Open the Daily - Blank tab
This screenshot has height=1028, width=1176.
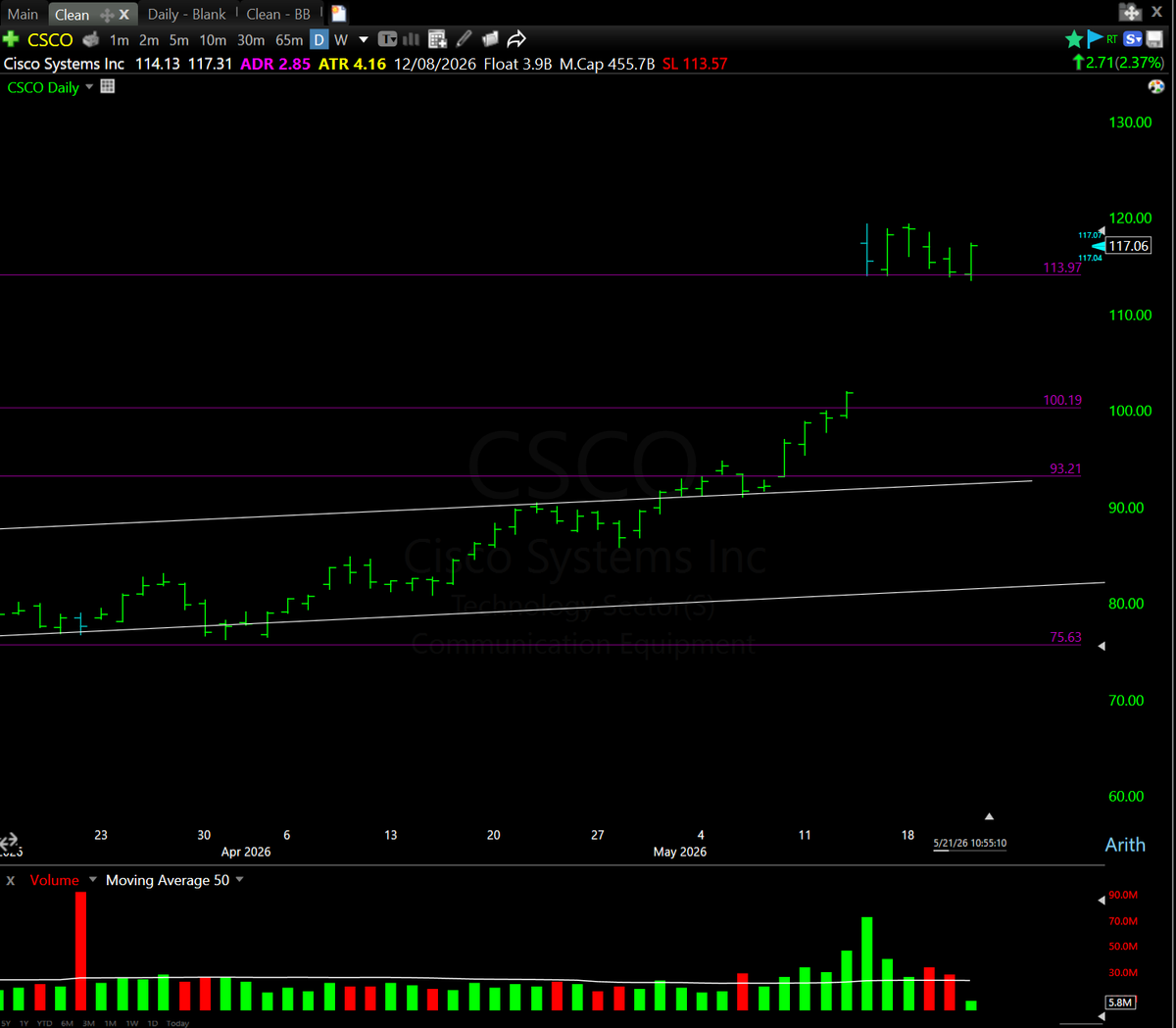click(186, 14)
